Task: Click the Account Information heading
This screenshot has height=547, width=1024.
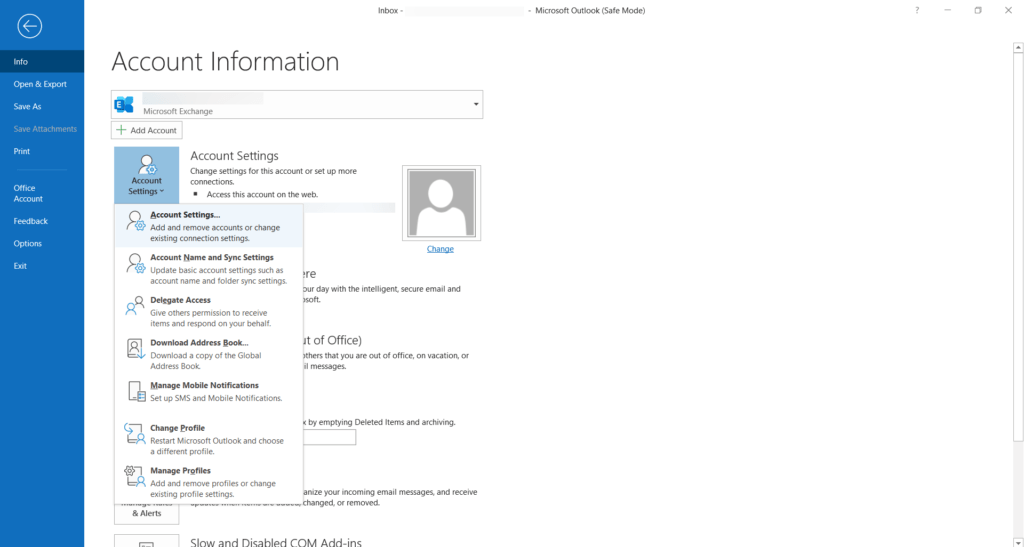Action: [x=225, y=61]
